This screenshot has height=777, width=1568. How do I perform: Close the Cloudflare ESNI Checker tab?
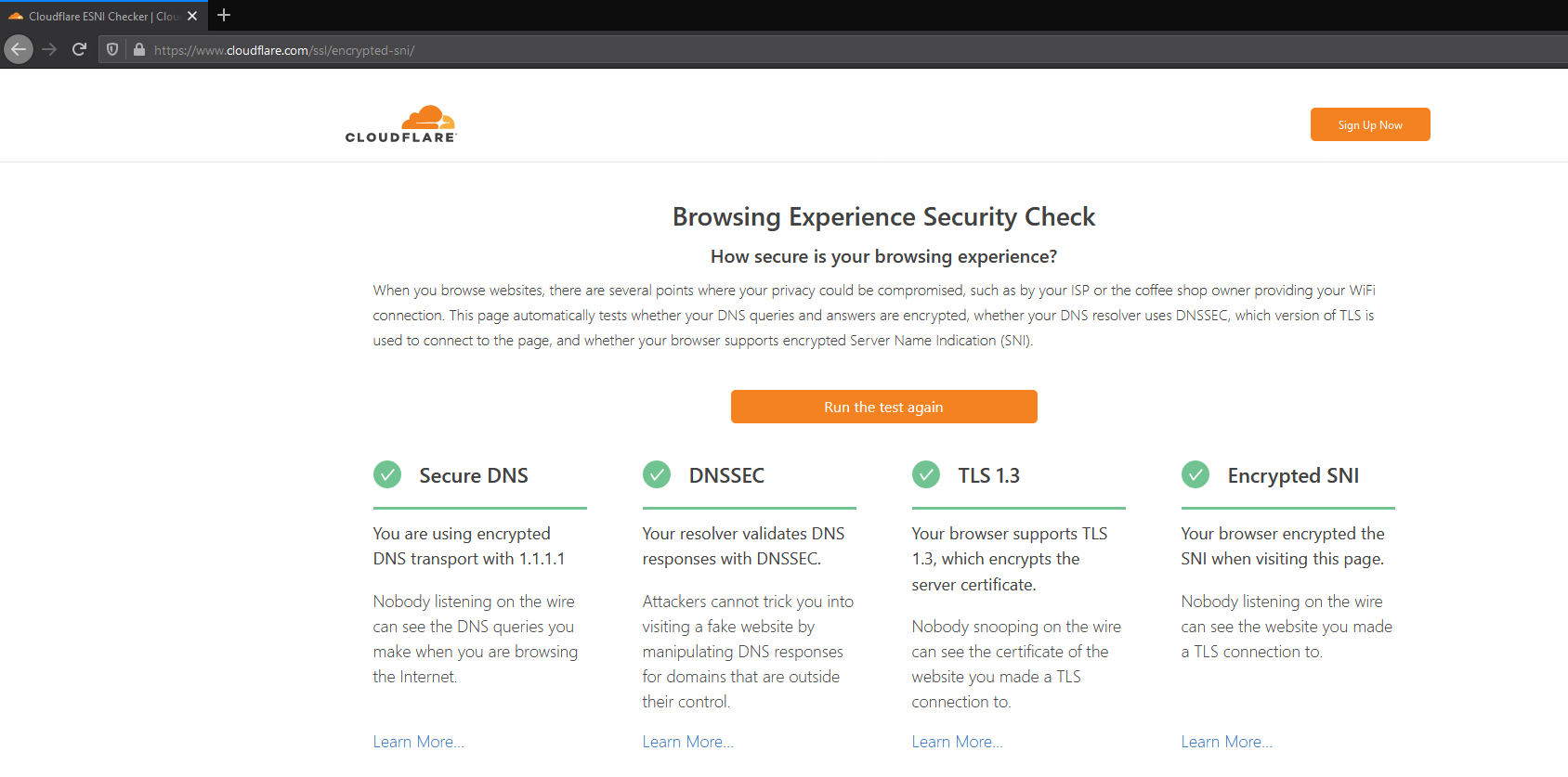click(x=192, y=16)
